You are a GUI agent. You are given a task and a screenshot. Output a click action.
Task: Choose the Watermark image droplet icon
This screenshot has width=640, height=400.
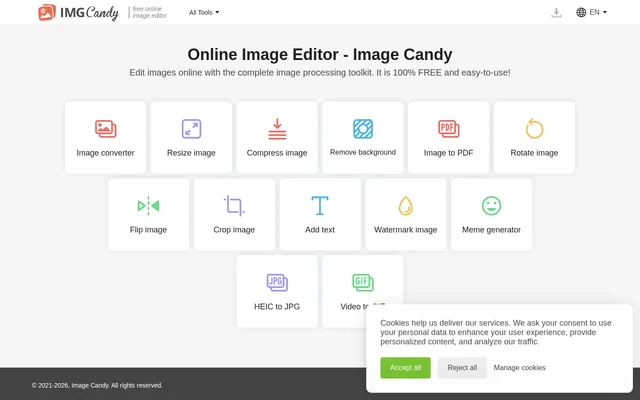405,206
